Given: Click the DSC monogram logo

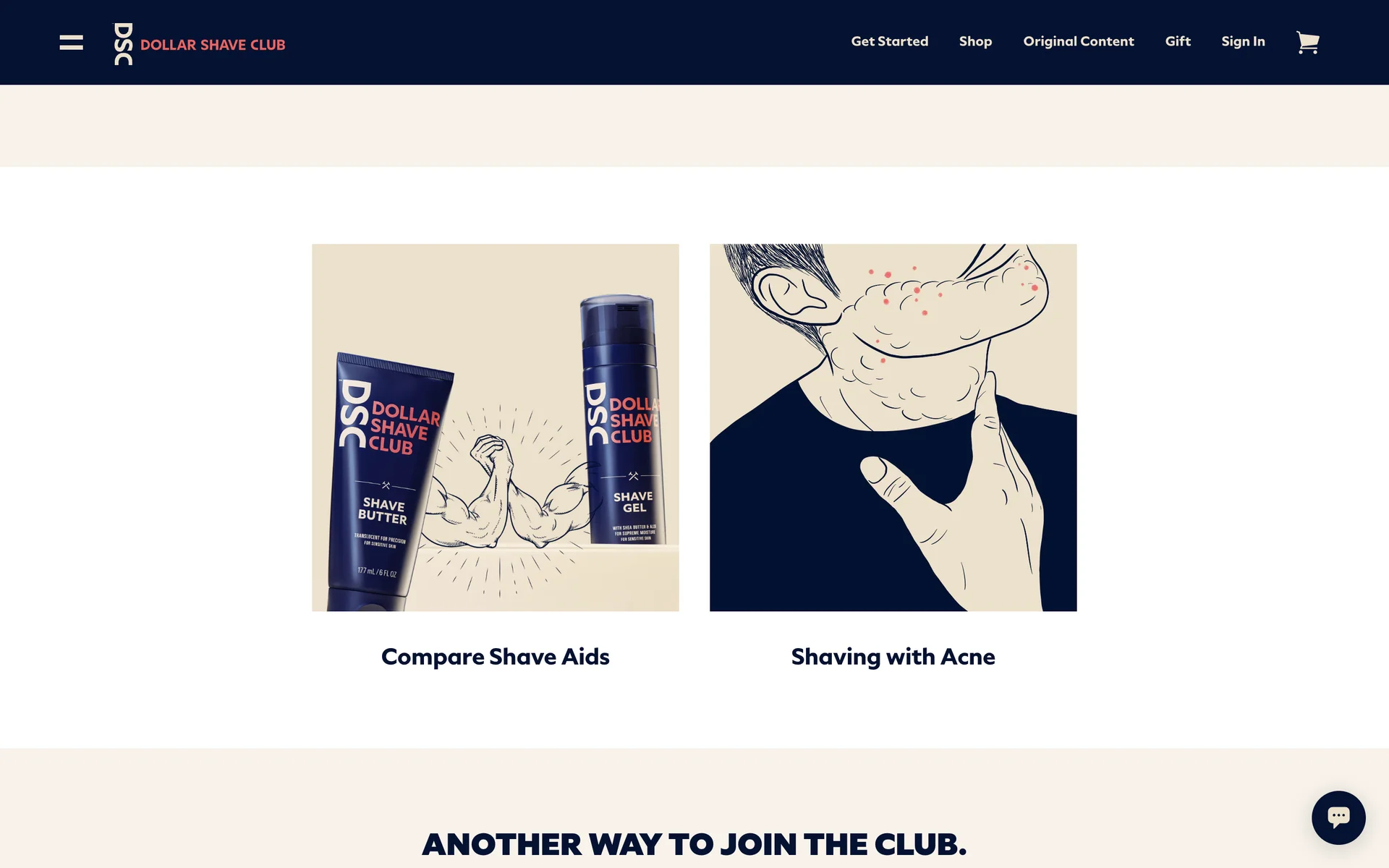Looking at the screenshot, I should point(124,44).
